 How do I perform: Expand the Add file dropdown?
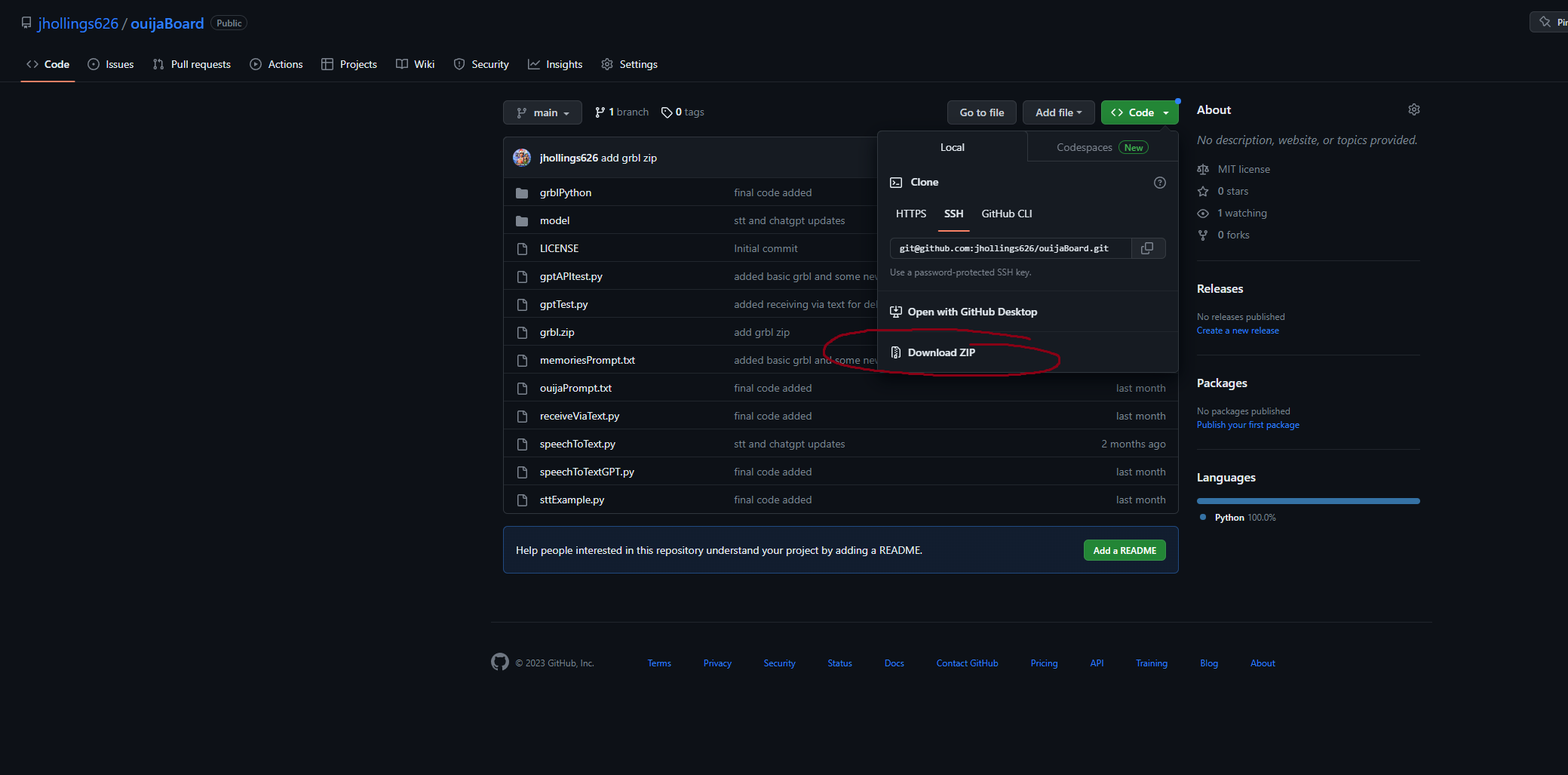(x=1059, y=112)
